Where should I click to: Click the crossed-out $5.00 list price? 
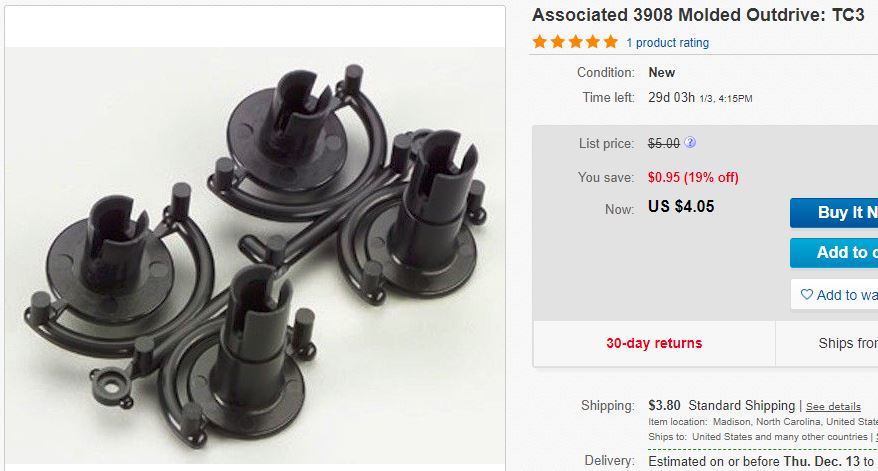[x=664, y=143]
